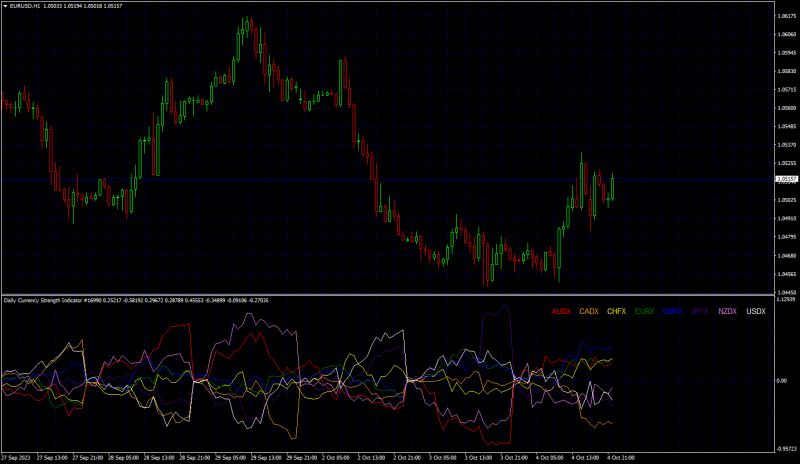Click the 27 Sep 2023 time label
Screen dimensions: 800x464
[16, 458]
